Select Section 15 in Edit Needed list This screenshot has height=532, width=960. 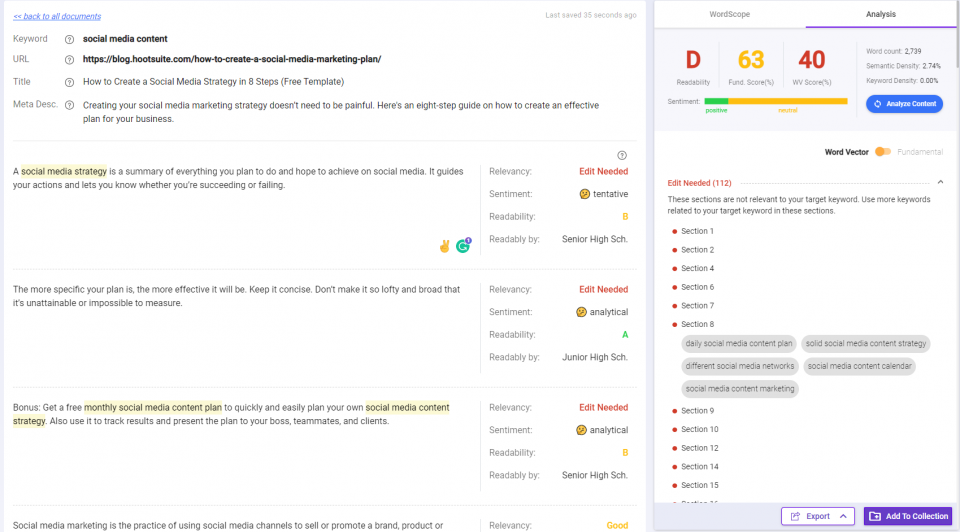[x=700, y=485]
